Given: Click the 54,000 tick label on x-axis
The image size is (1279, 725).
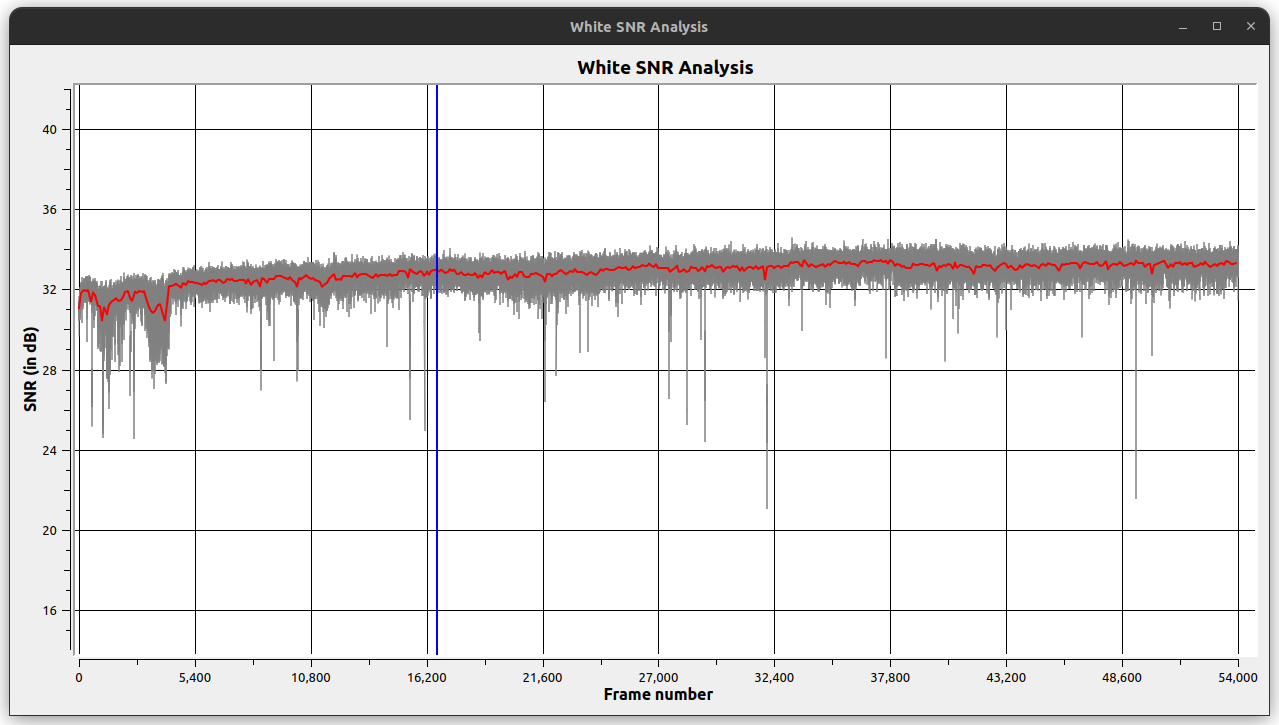Looking at the screenshot, I should click(x=1238, y=677).
